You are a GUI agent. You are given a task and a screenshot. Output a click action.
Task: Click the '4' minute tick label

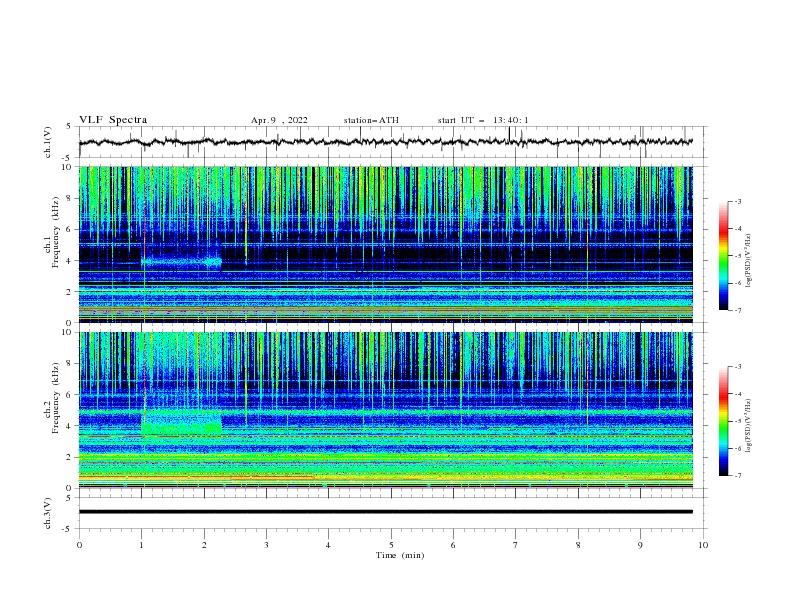pos(328,545)
